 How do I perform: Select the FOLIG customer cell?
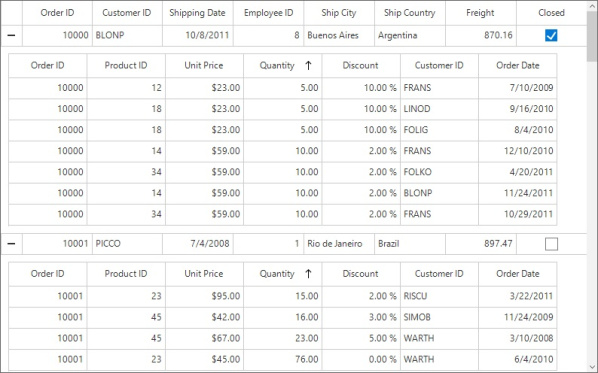(x=439, y=130)
